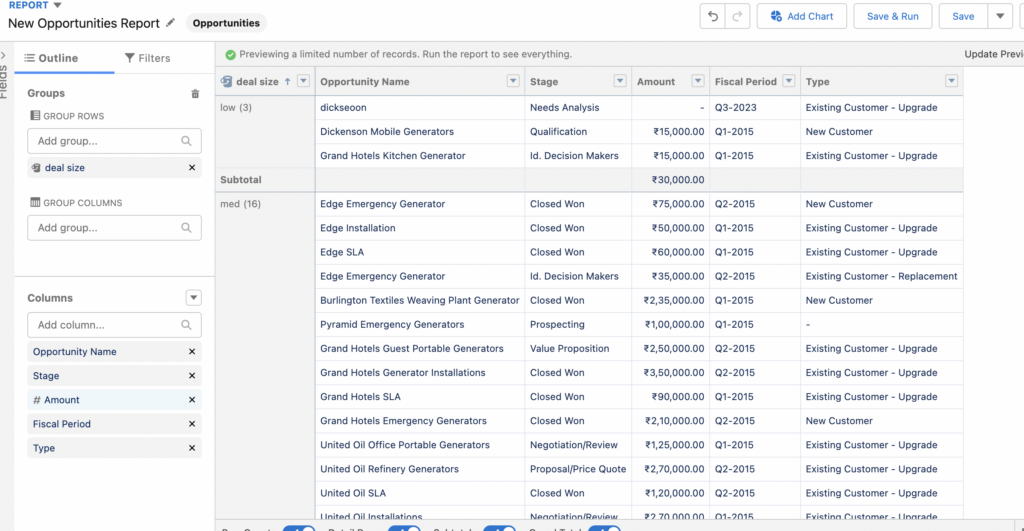Open Opportunity Name column menu

[513, 81]
